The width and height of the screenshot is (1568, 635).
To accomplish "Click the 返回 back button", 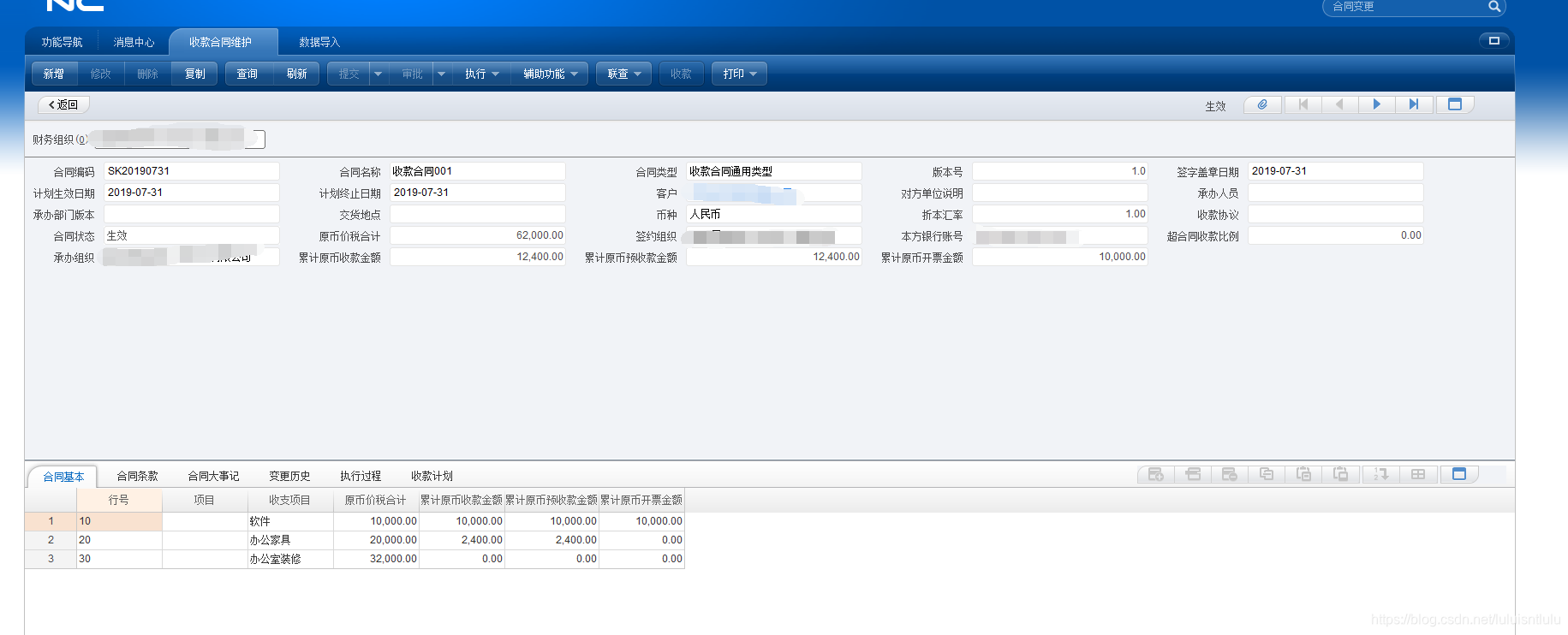I will click(63, 104).
